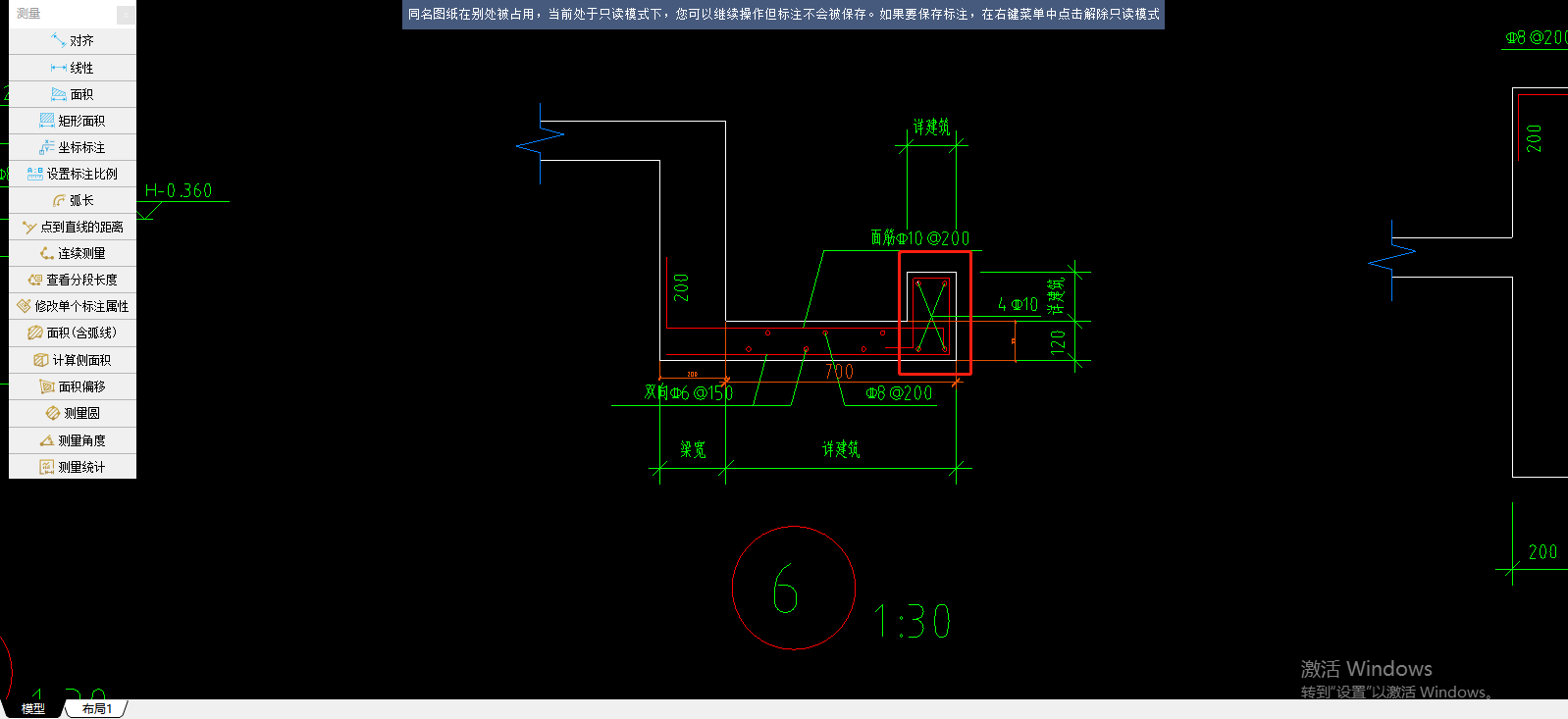Select the 弧长 arc length tool
The width and height of the screenshot is (1568, 719).
coord(73,200)
